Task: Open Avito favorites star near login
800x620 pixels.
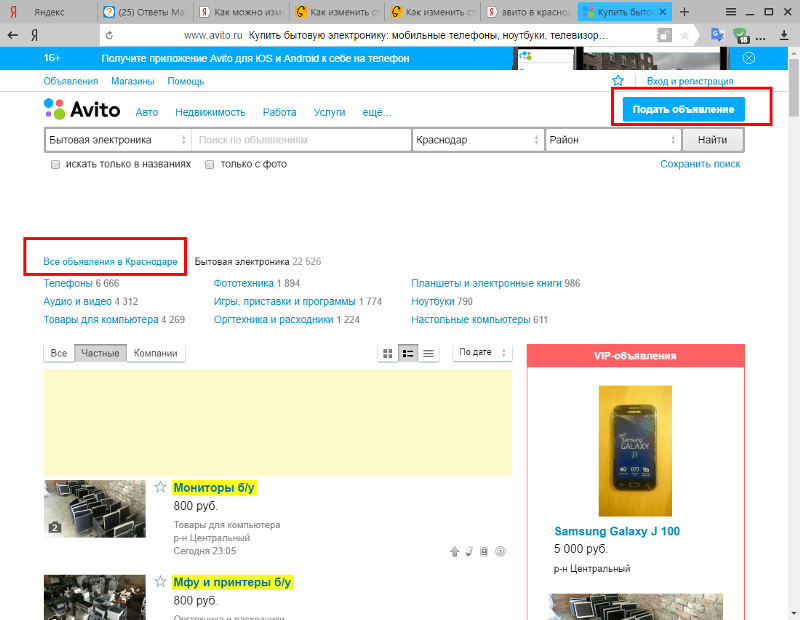Action: [x=618, y=81]
